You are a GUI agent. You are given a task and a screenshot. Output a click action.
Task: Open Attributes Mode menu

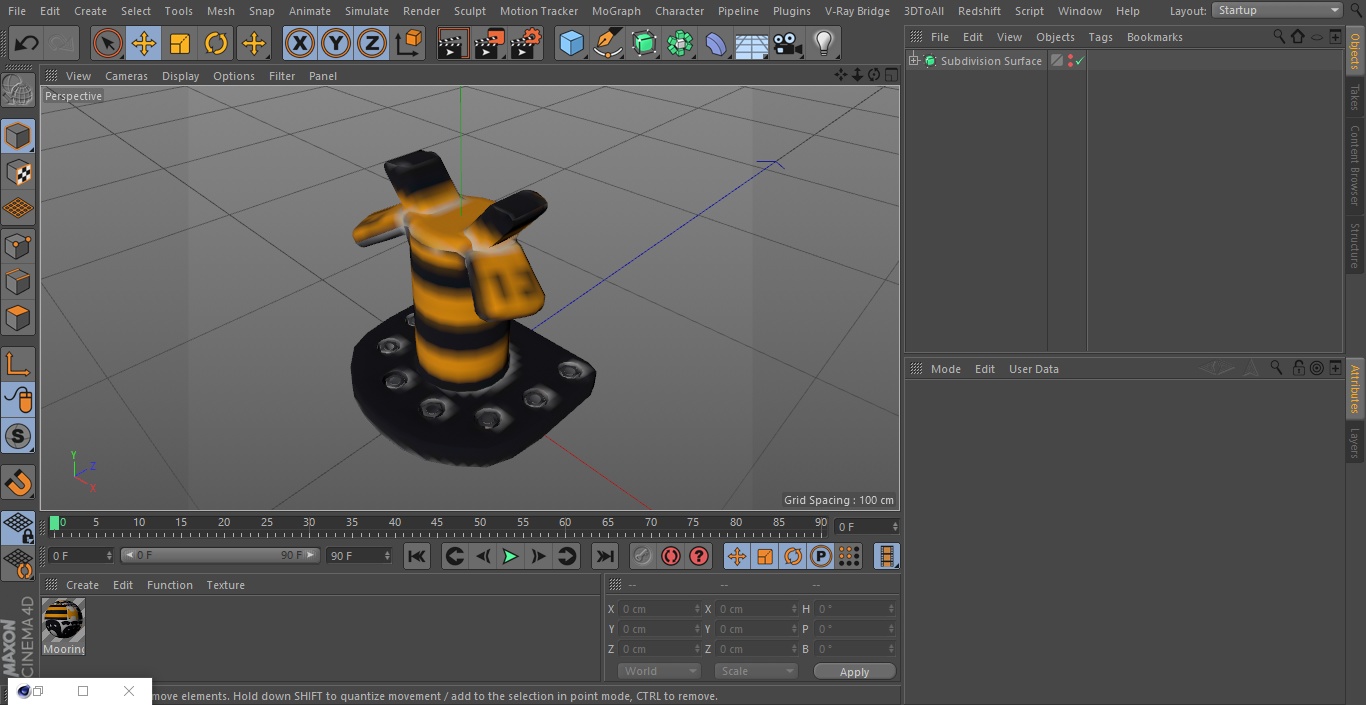click(945, 369)
